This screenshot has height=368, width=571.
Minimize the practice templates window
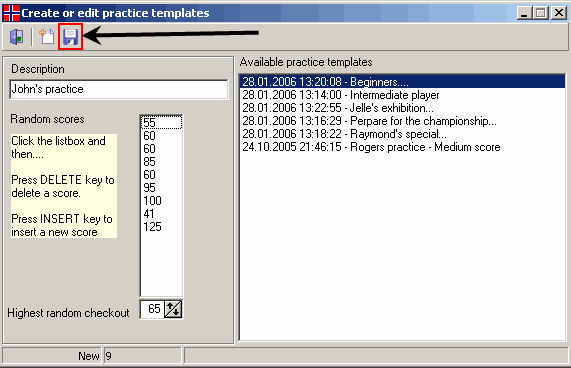click(524, 13)
